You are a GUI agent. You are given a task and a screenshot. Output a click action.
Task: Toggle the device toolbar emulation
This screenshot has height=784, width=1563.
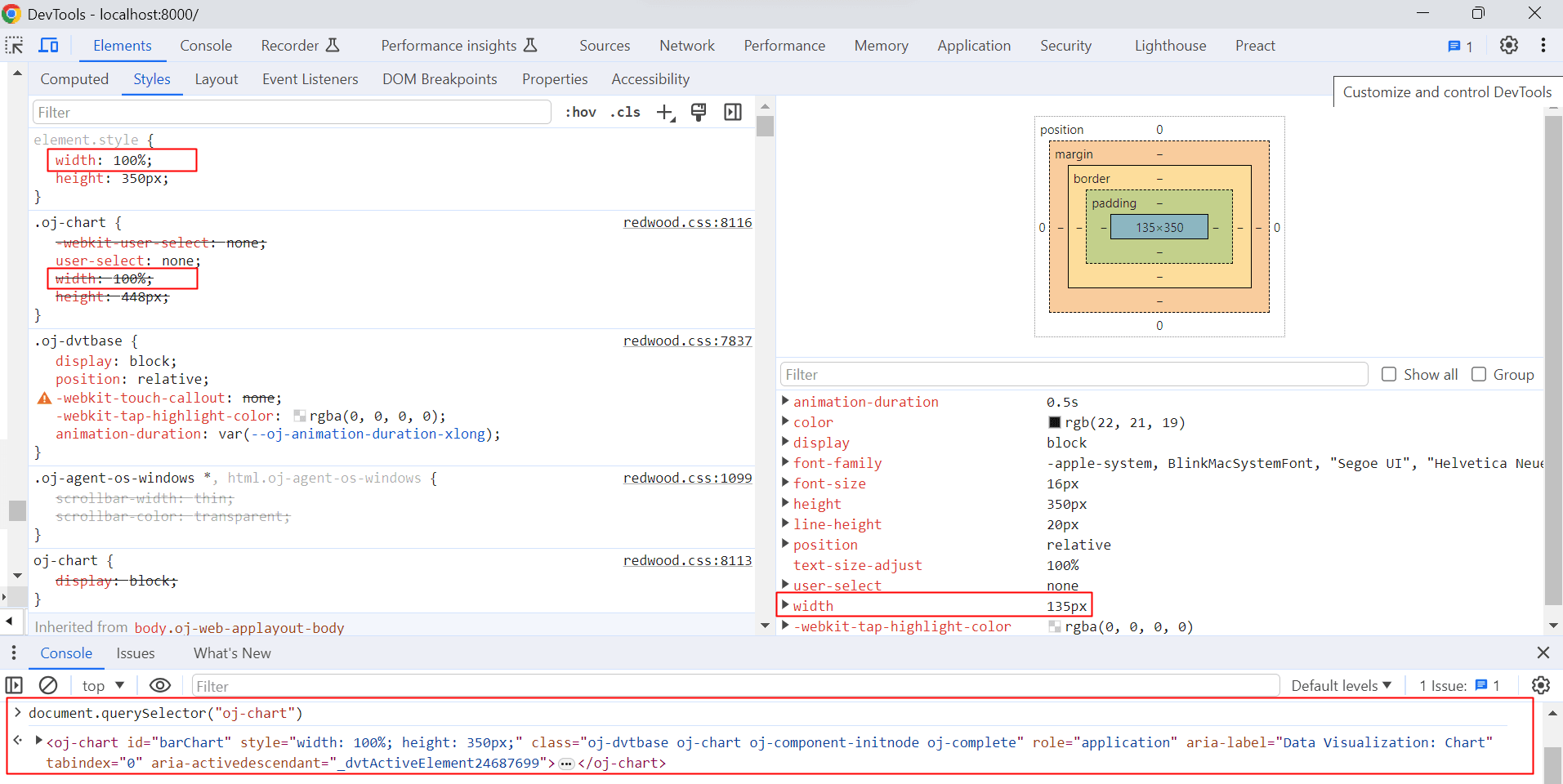point(49,45)
